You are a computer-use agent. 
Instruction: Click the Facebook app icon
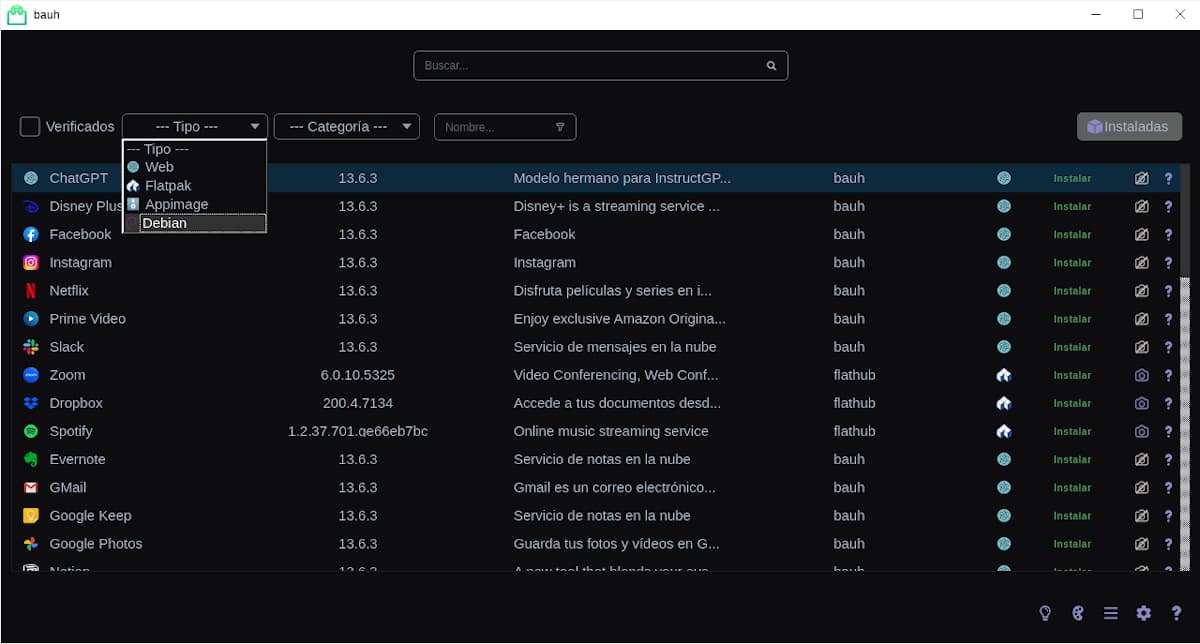pos(31,234)
